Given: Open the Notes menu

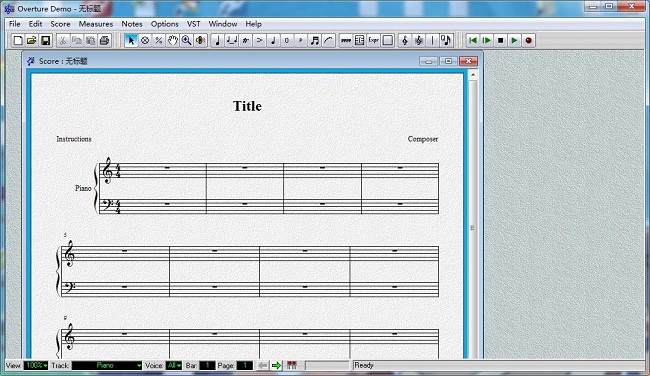Looking at the screenshot, I should (x=132, y=24).
